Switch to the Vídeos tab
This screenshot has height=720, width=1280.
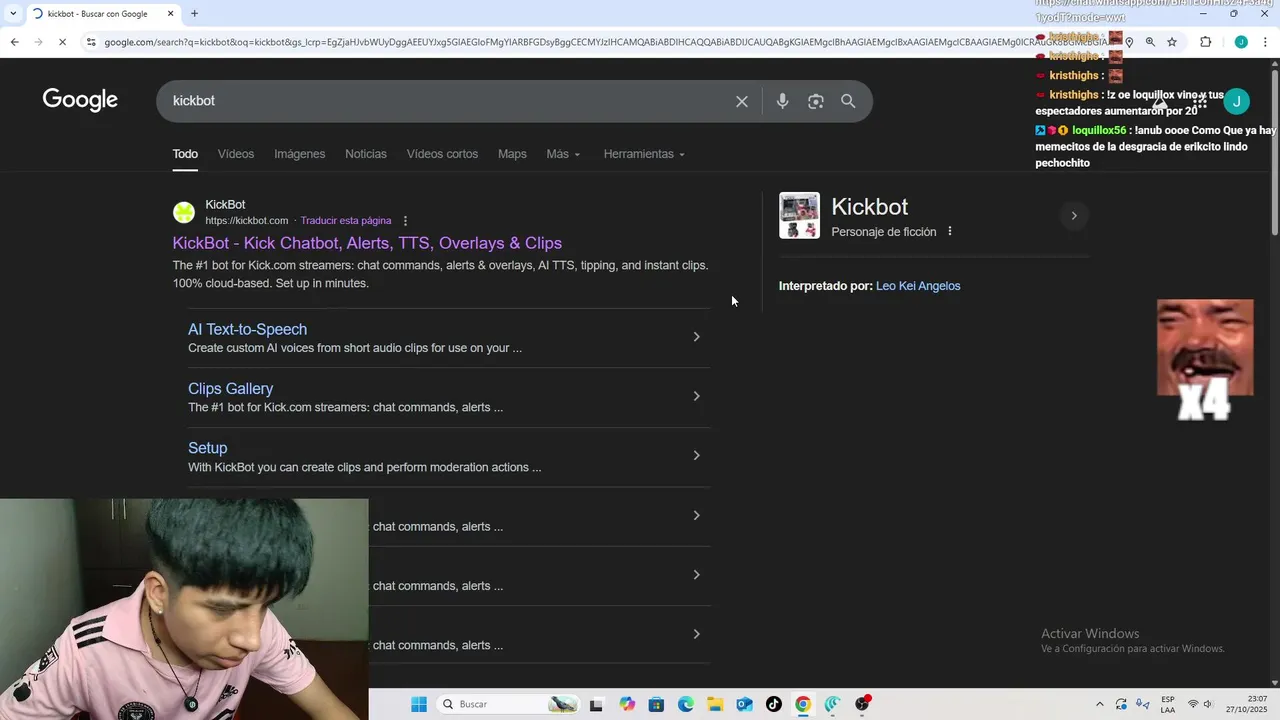point(236,154)
